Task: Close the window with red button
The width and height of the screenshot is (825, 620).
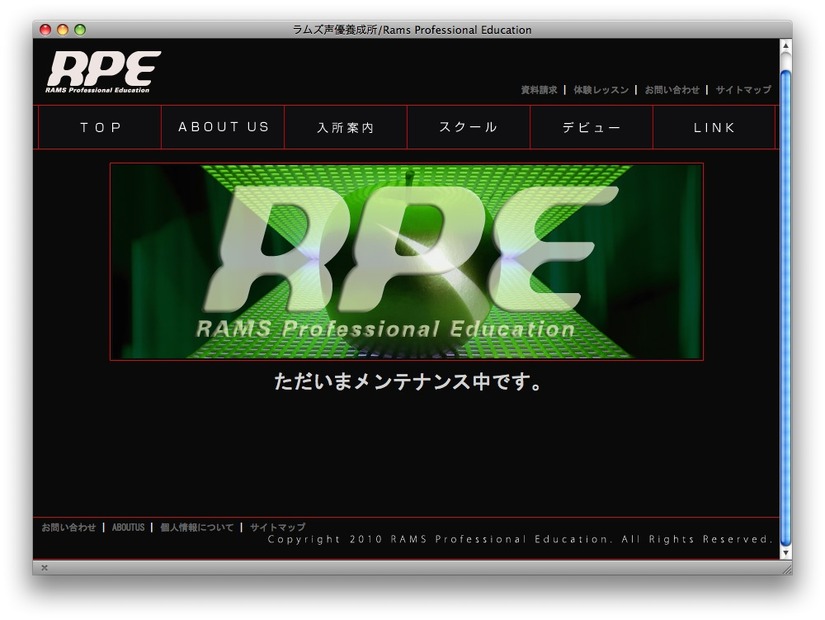Action: click(x=46, y=29)
